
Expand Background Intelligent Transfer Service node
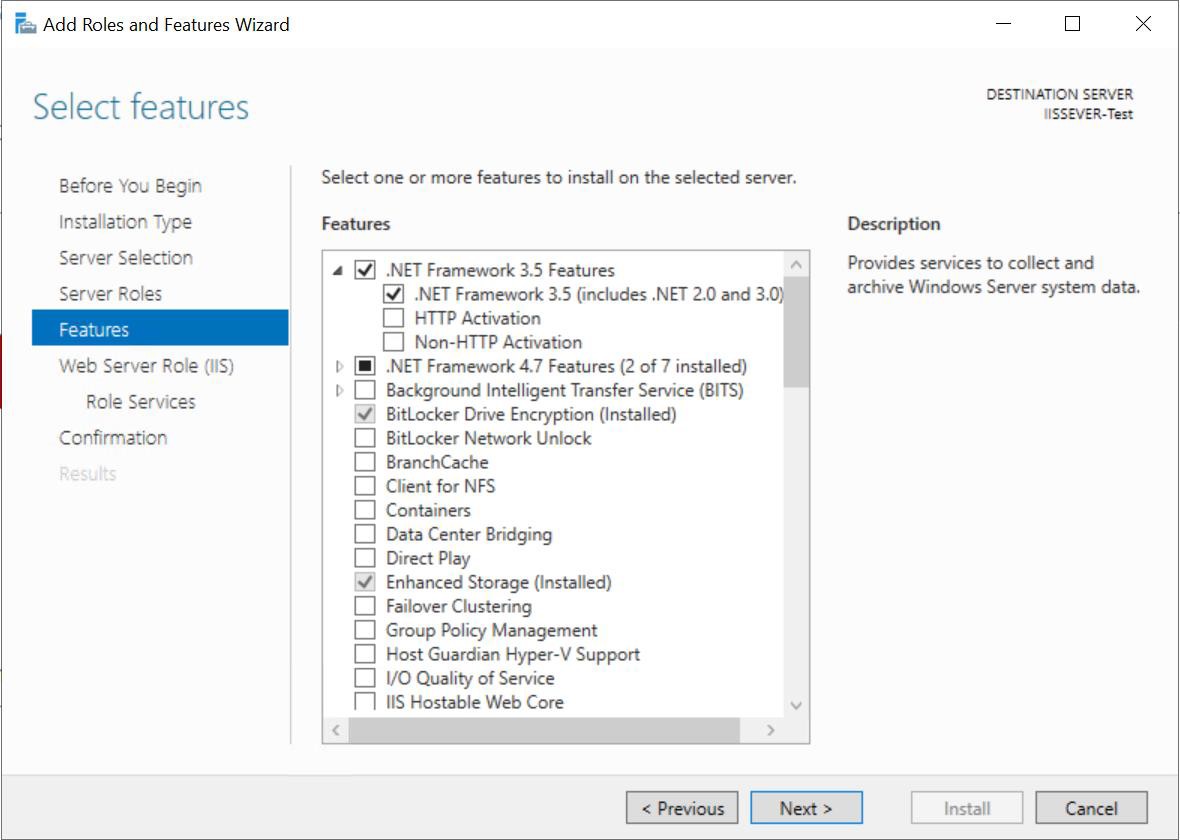point(339,391)
